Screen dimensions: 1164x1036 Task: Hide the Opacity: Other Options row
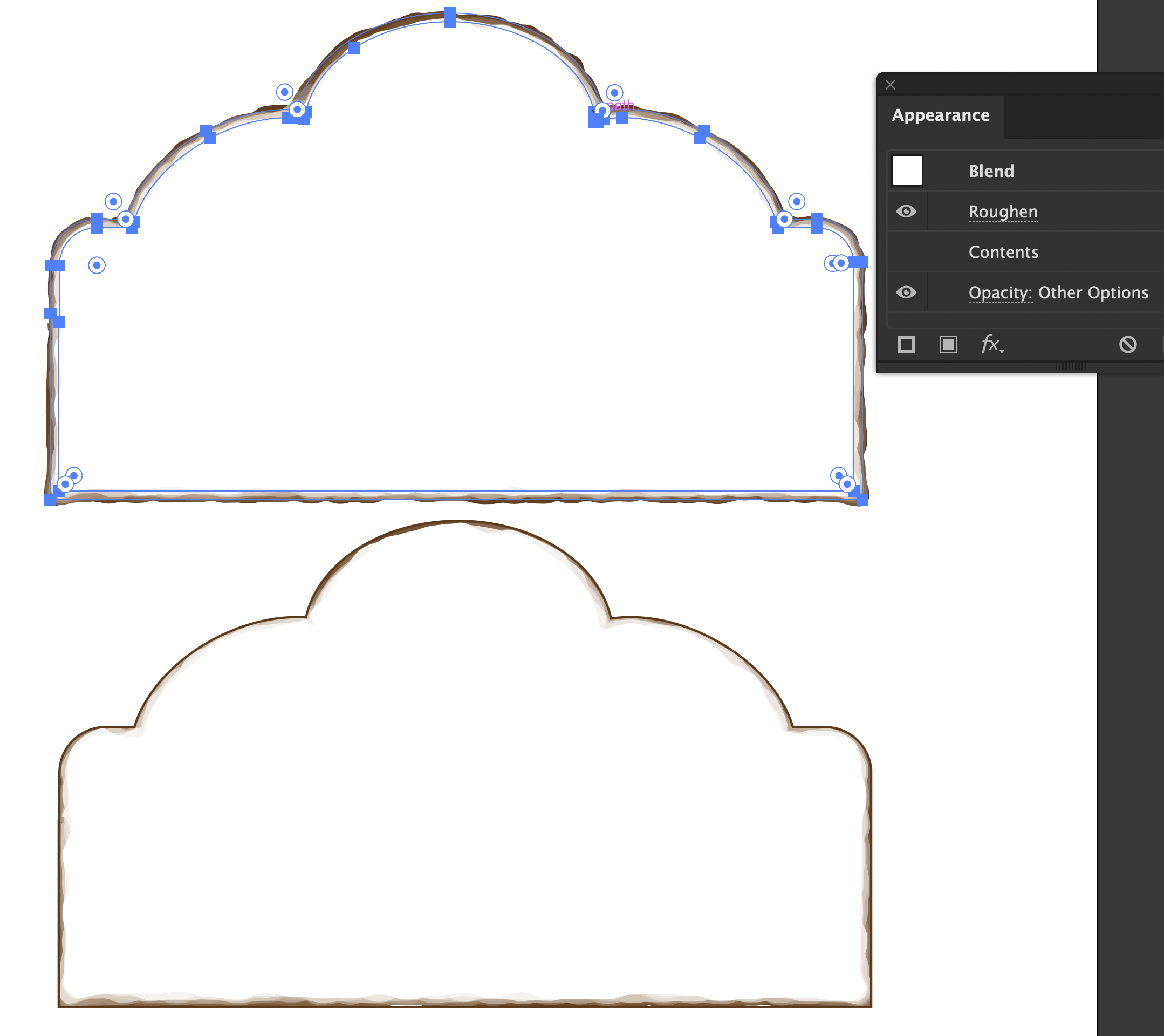click(x=907, y=292)
